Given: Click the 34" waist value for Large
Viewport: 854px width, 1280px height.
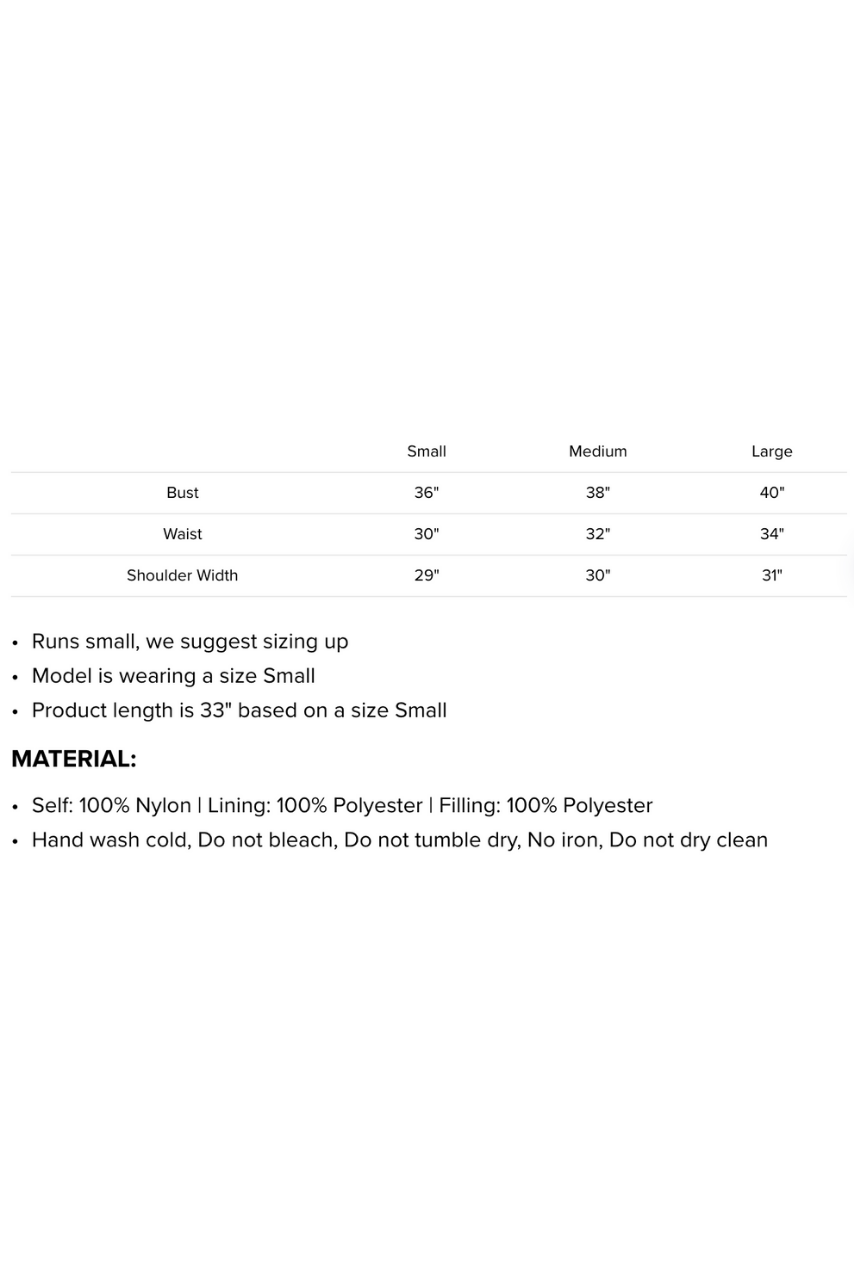Looking at the screenshot, I should click(771, 534).
